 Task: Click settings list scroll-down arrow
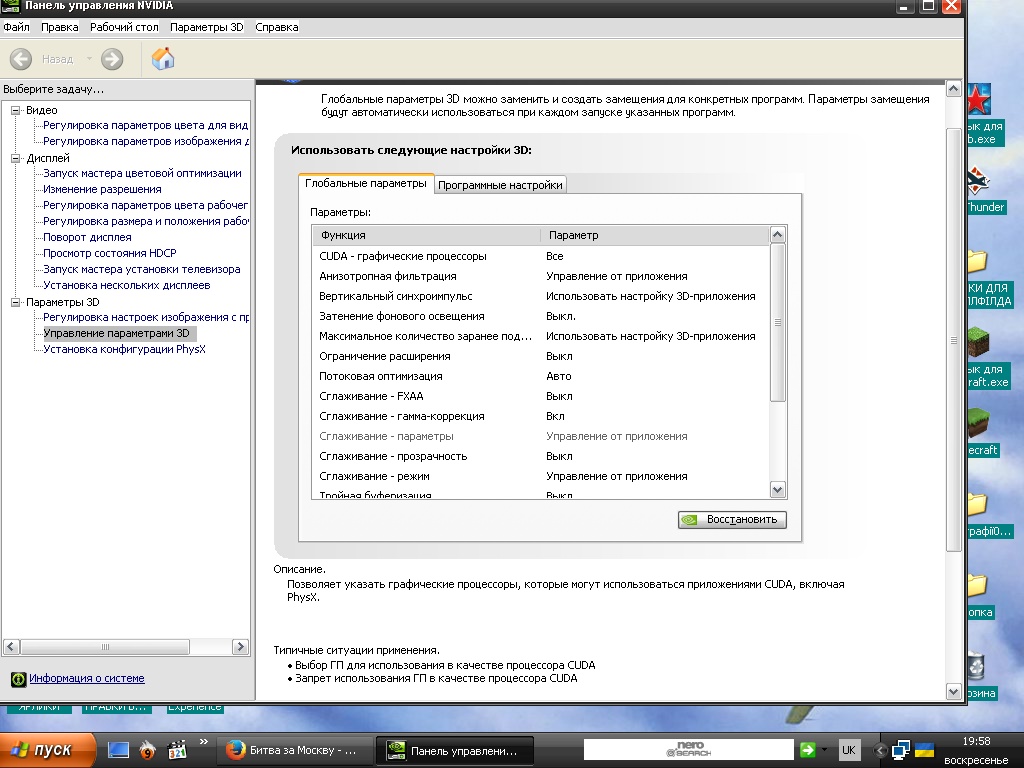click(777, 490)
